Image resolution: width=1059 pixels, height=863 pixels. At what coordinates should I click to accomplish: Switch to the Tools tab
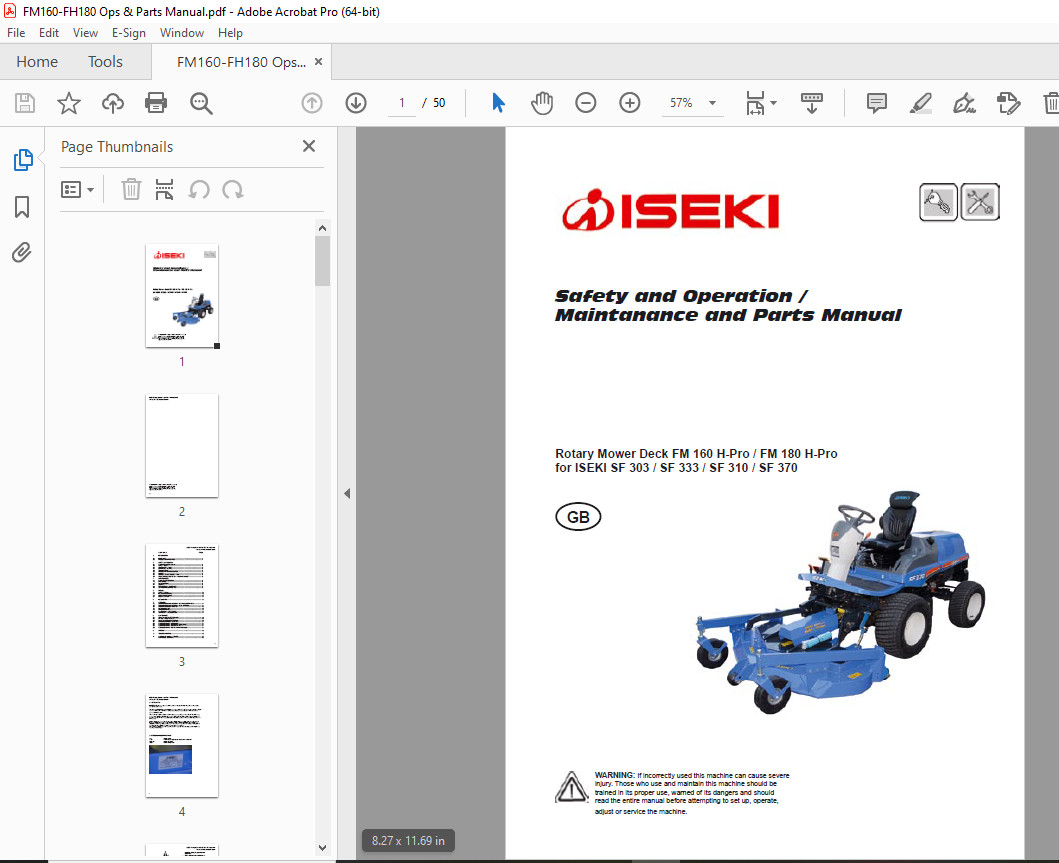tap(105, 61)
